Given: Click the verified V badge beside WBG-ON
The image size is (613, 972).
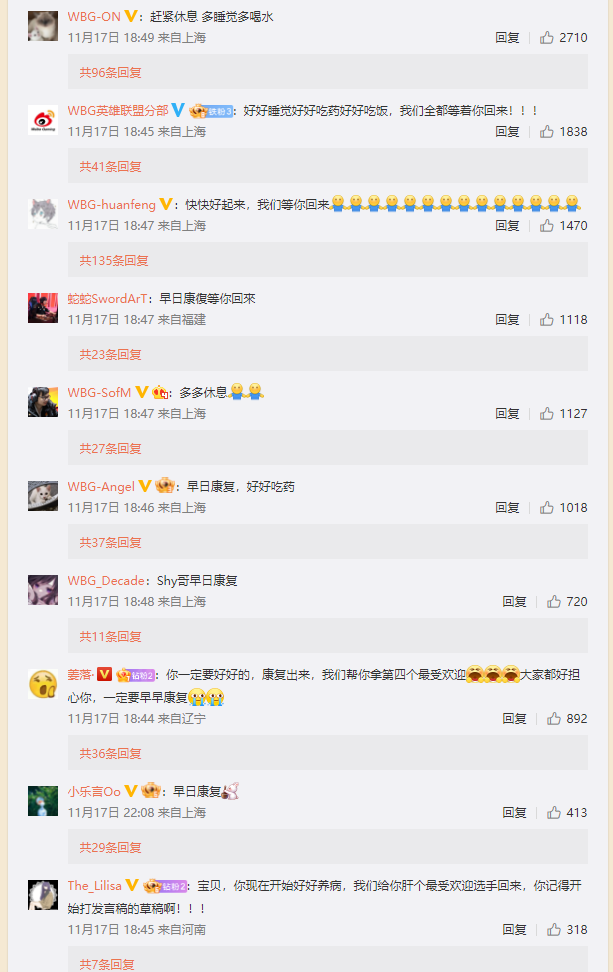Looking at the screenshot, I should (x=131, y=17).
